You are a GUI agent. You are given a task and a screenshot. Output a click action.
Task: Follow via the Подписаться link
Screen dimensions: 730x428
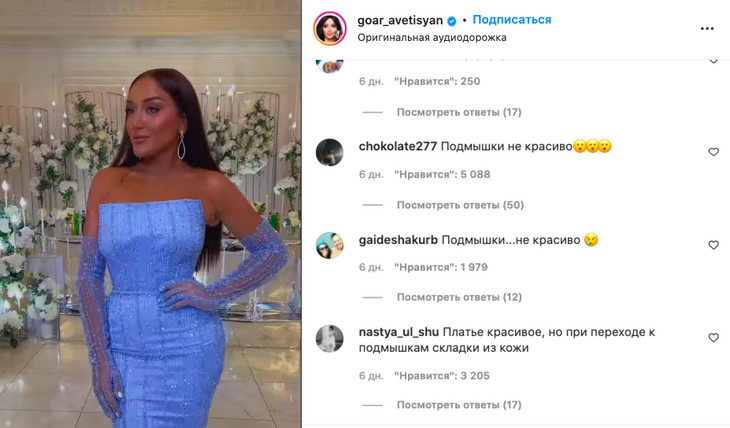[512, 20]
